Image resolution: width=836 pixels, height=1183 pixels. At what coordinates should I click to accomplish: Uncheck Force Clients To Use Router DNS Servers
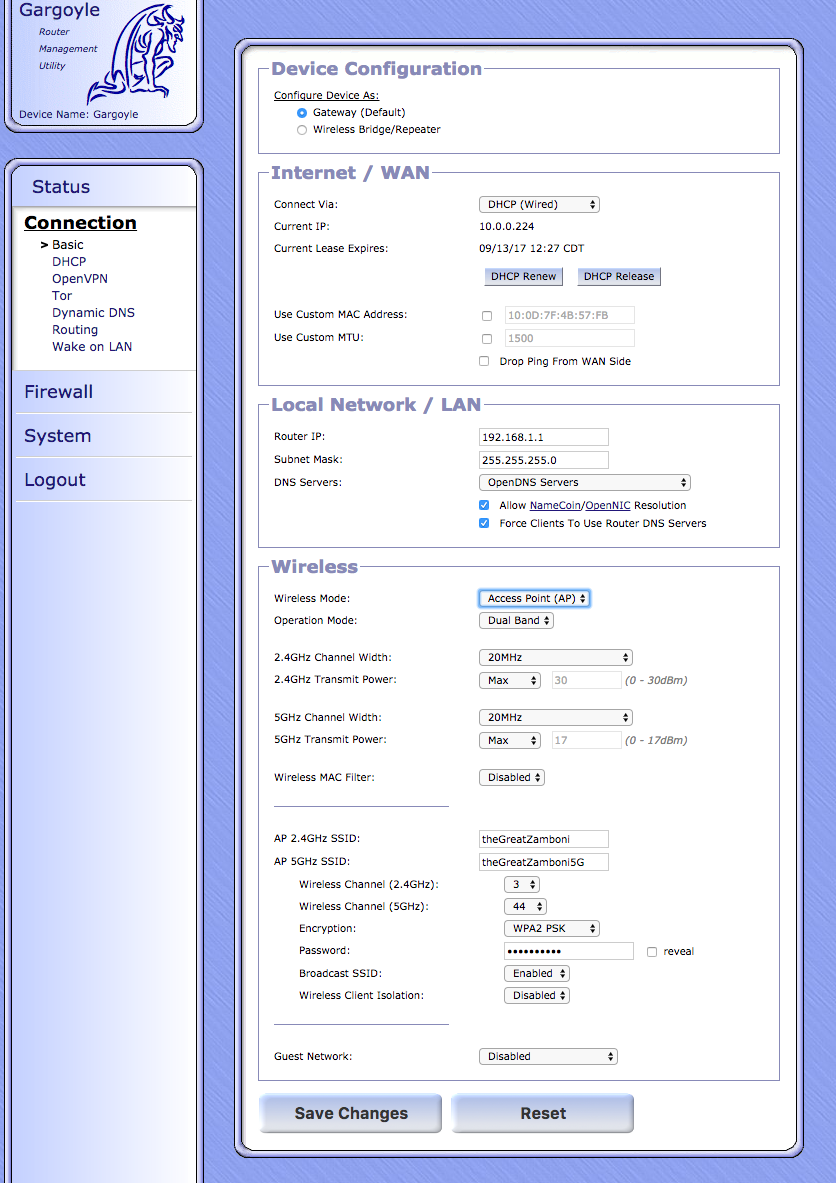click(484, 524)
